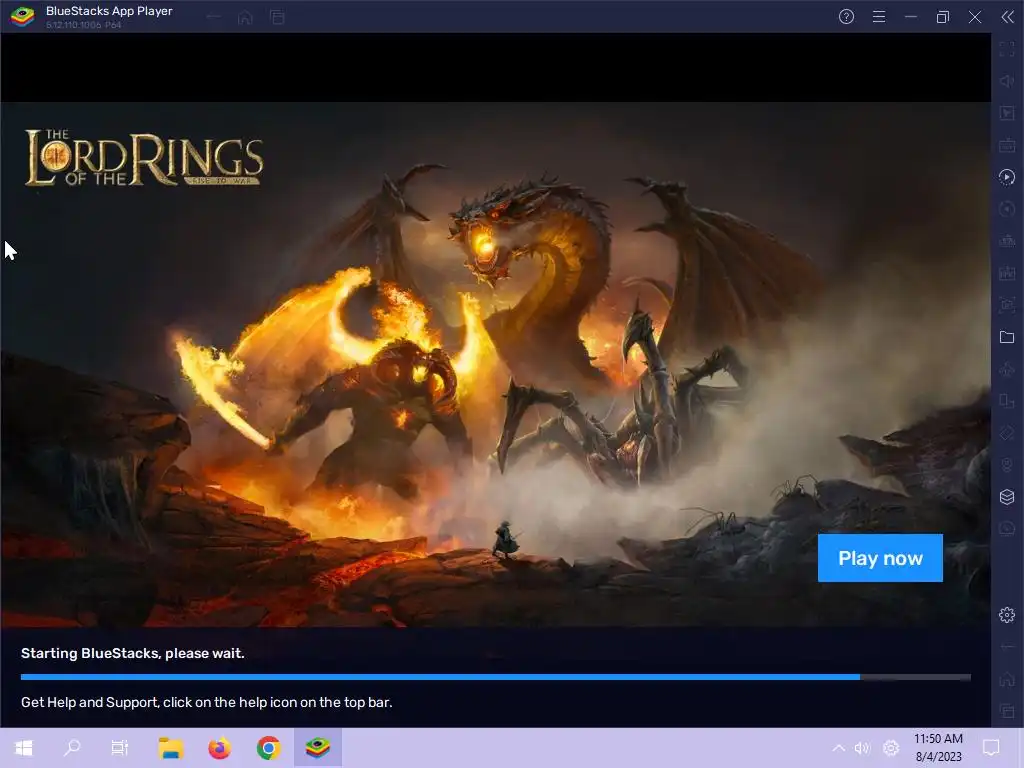
Task: Click the system tray speaker volume icon
Action: tap(862, 748)
